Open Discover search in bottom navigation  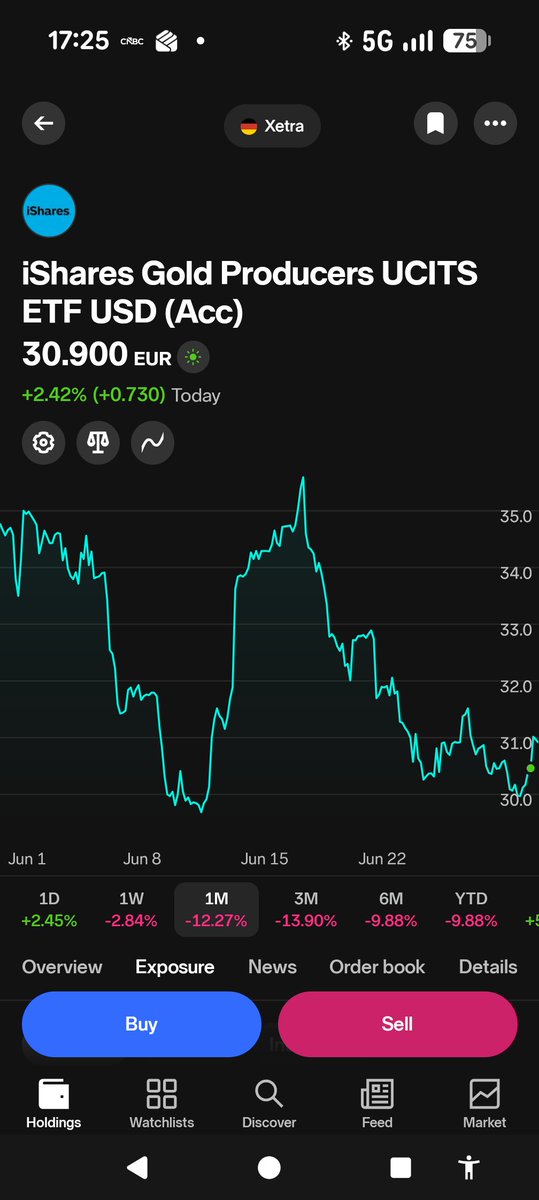(269, 1103)
